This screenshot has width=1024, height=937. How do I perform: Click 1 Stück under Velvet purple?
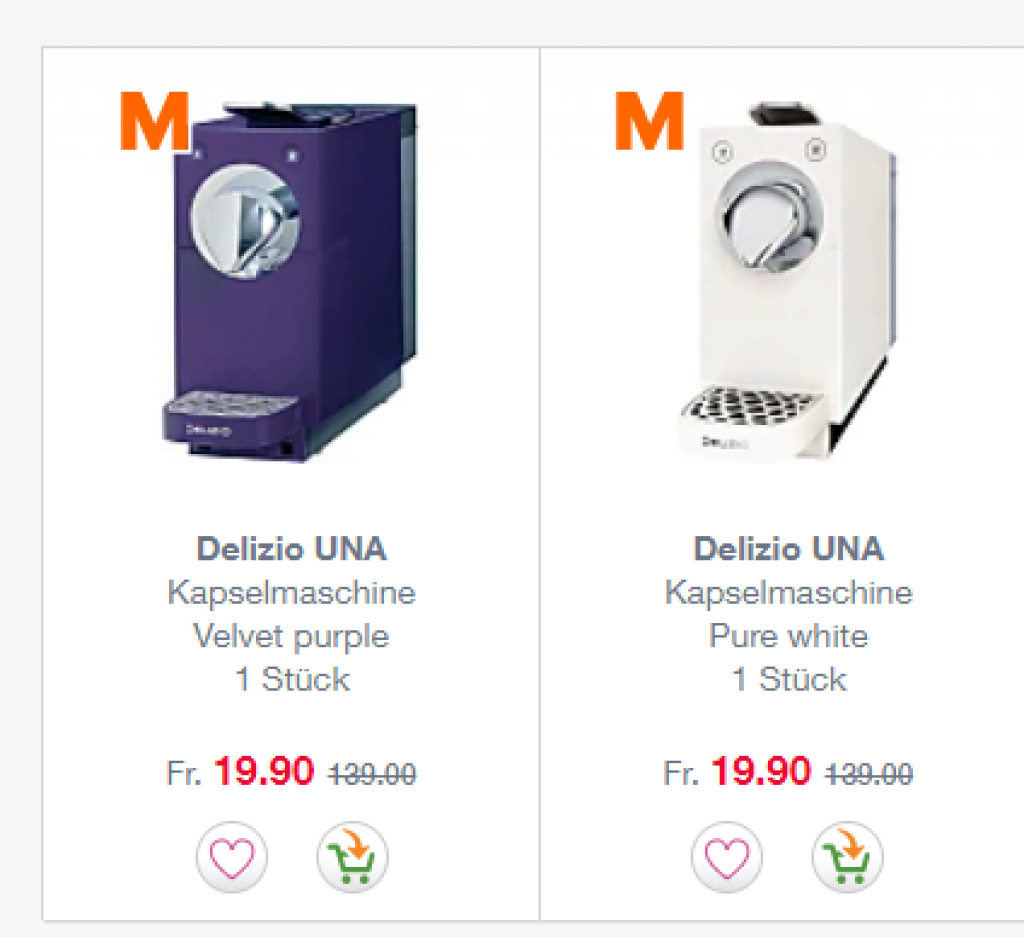click(291, 680)
